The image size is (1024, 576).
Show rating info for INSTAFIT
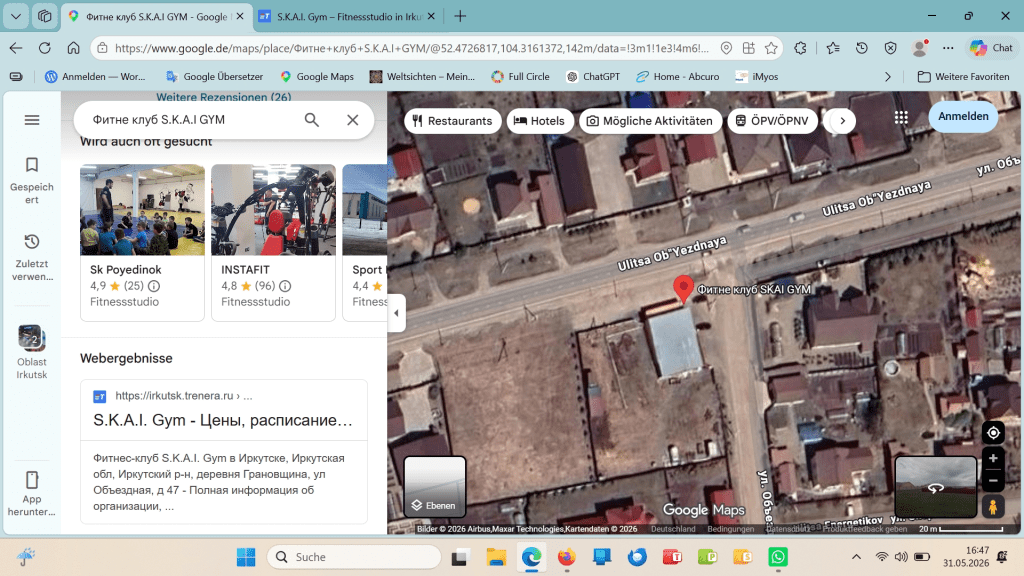[285, 286]
